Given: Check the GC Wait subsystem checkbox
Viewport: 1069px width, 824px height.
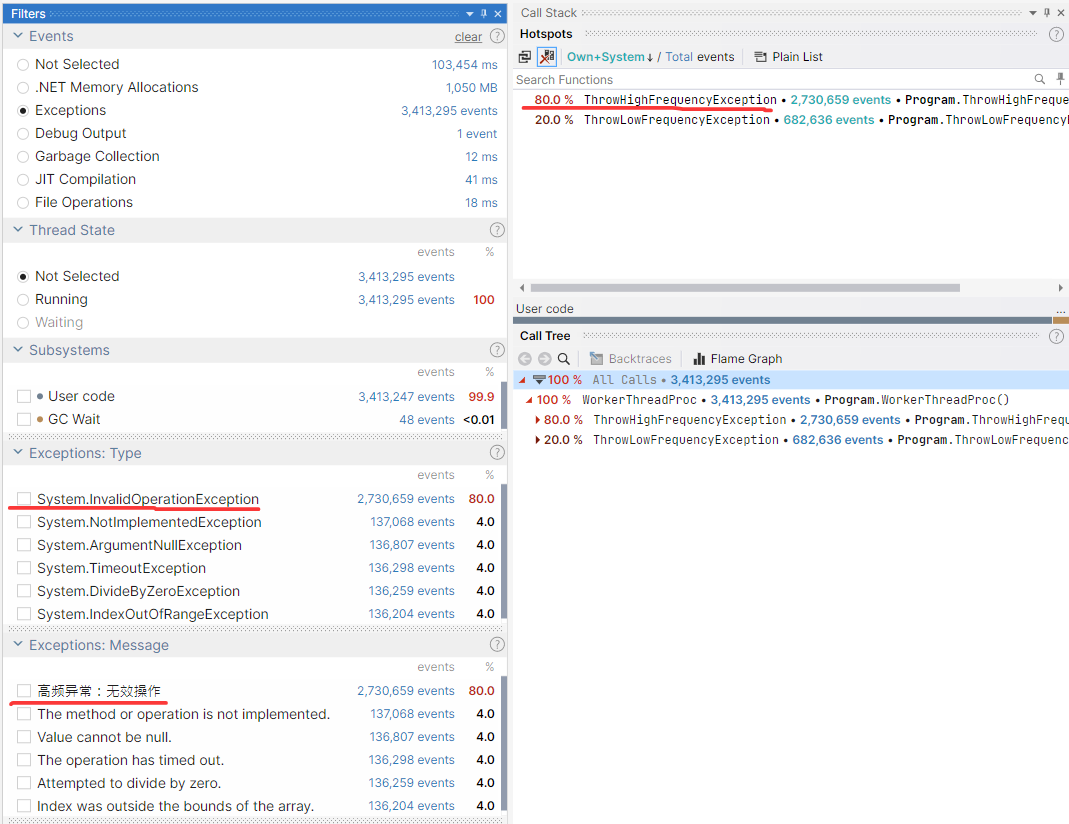Looking at the screenshot, I should [x=24, y=419].
